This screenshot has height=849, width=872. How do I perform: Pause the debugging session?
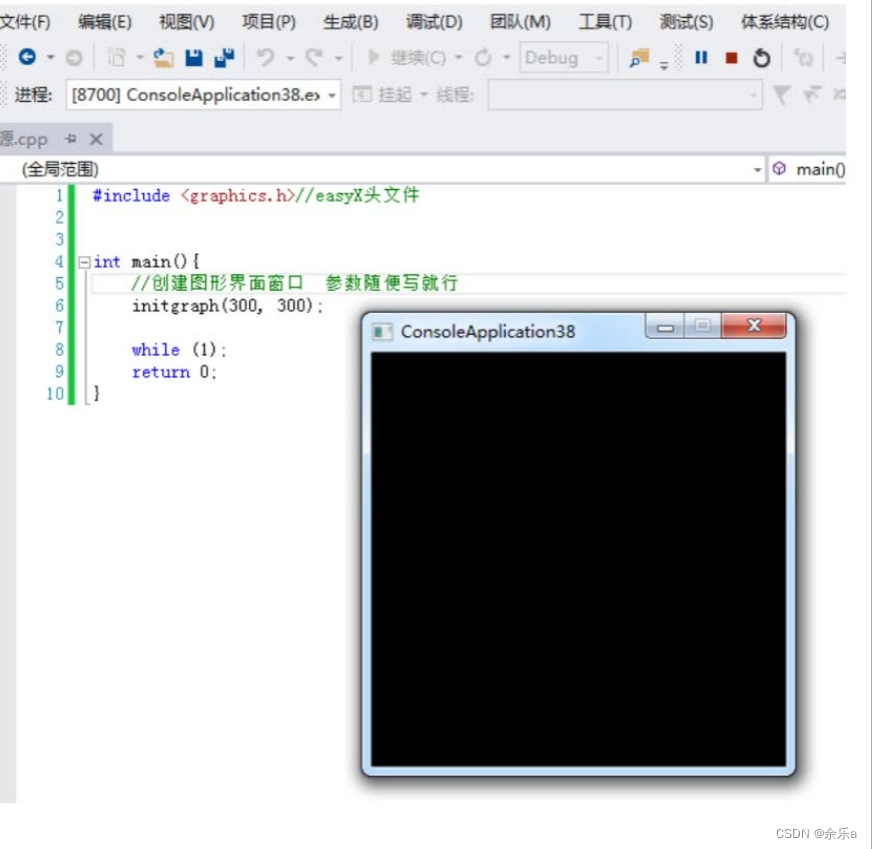701,57
